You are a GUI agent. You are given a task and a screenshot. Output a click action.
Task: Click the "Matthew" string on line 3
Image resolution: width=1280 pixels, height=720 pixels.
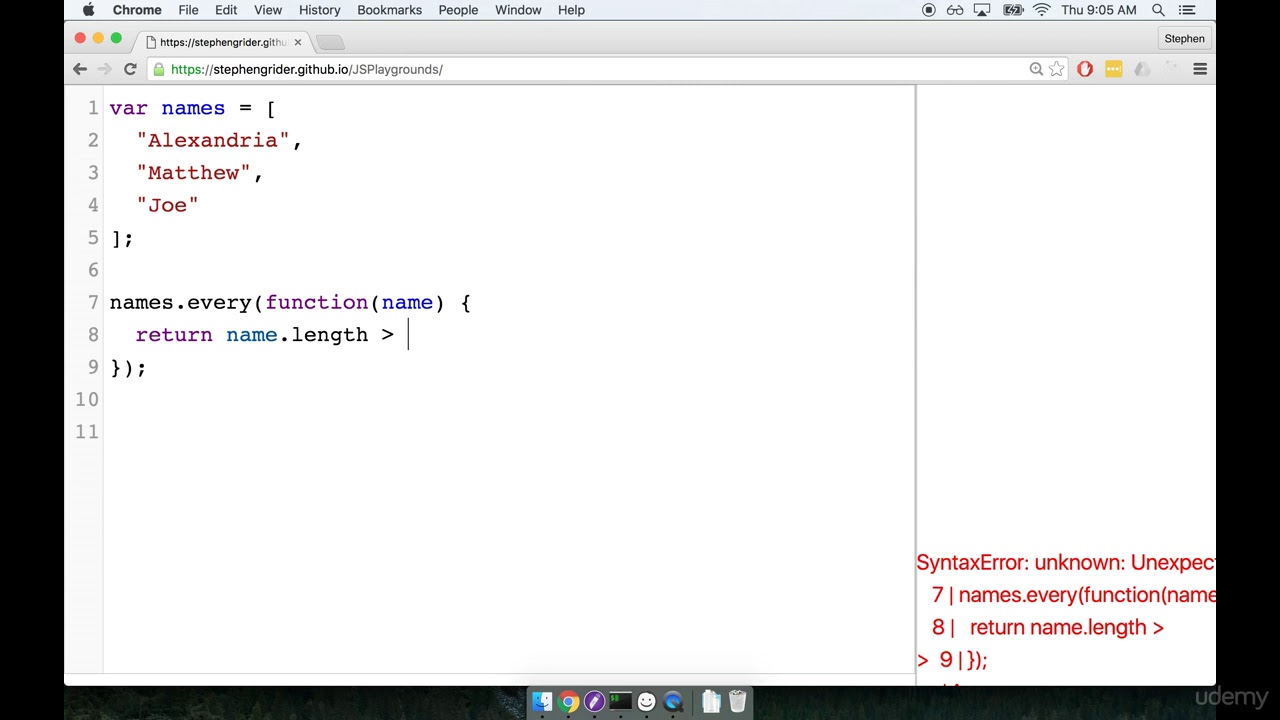(194, 173)
